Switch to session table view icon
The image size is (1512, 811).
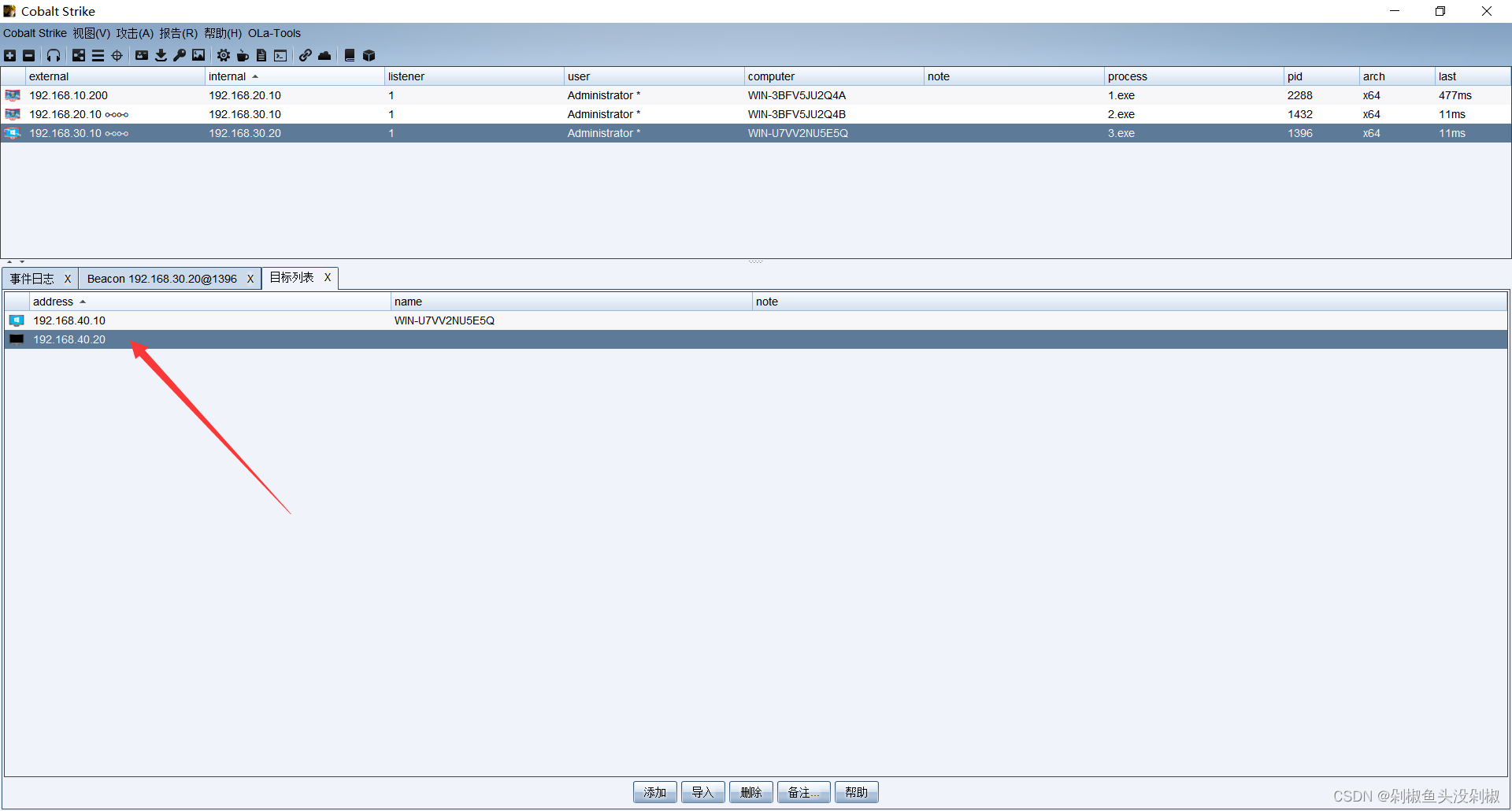(x=98, y=55)
